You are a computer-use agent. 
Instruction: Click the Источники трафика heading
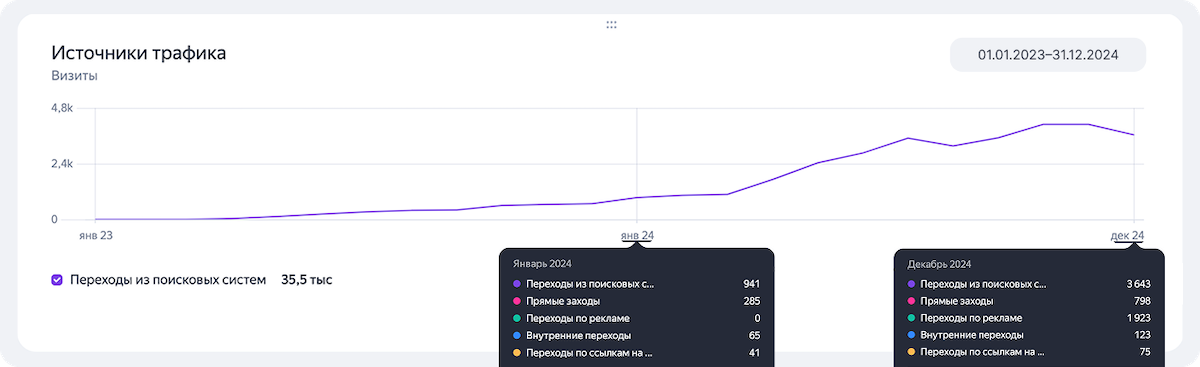[x=139, y=53]
